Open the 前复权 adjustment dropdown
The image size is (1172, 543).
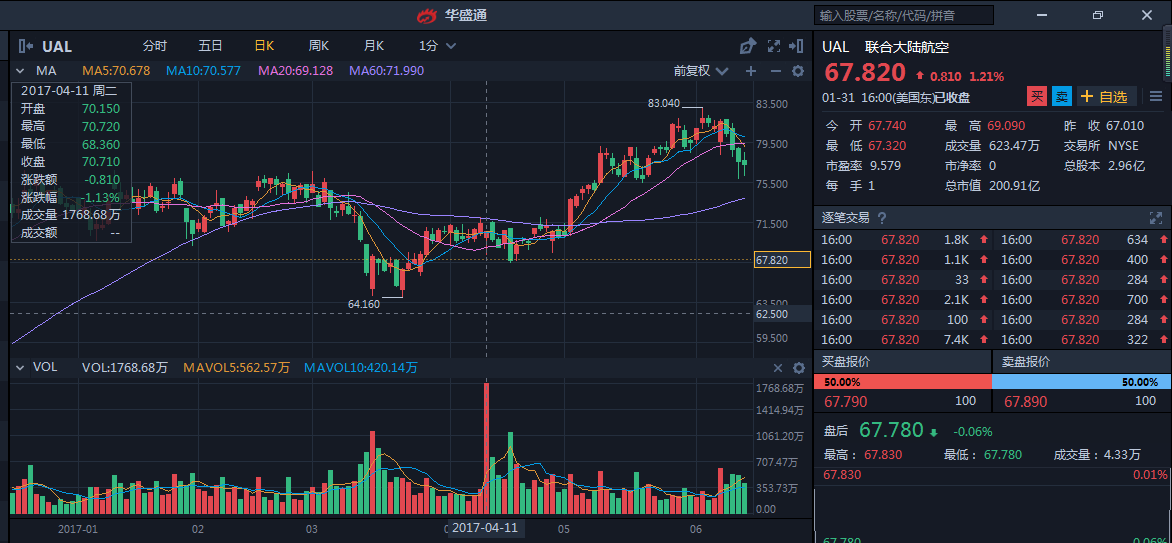click(x=697, y=71)
